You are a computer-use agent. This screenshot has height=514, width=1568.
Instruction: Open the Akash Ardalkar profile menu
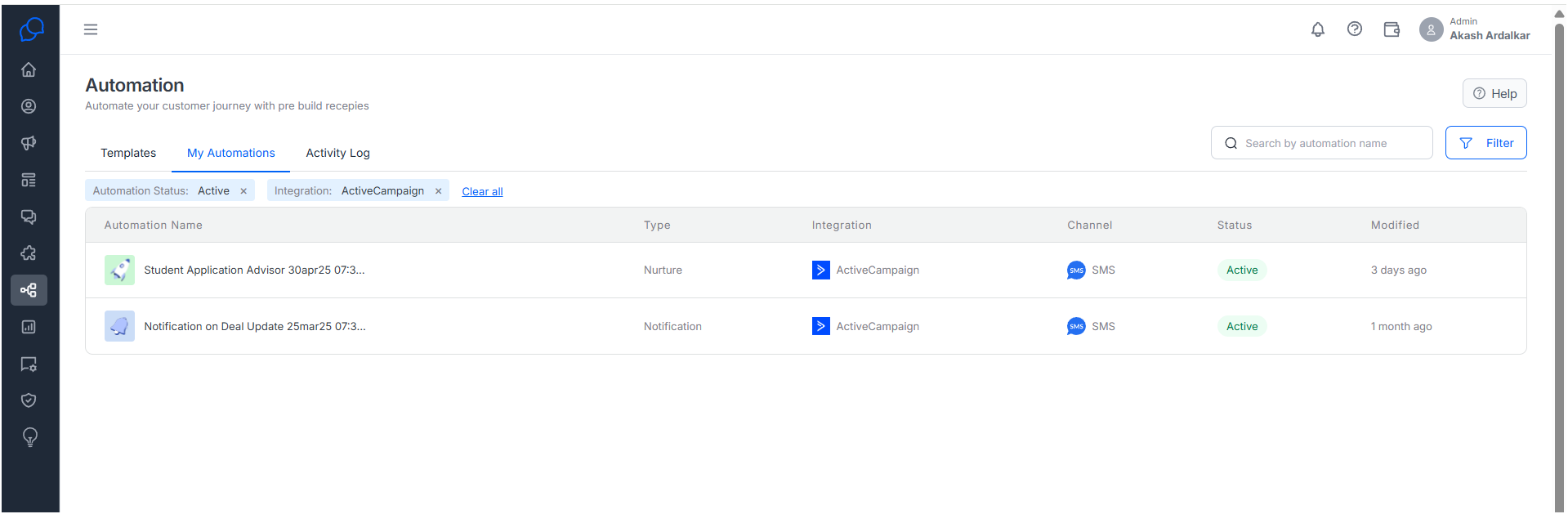click(x=1475, y=29)
